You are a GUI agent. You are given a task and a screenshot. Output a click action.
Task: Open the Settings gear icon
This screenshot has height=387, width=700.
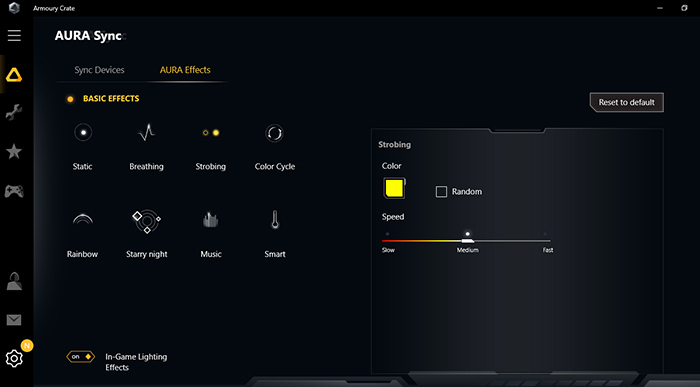pyautogui.click(x=14, y=358)
